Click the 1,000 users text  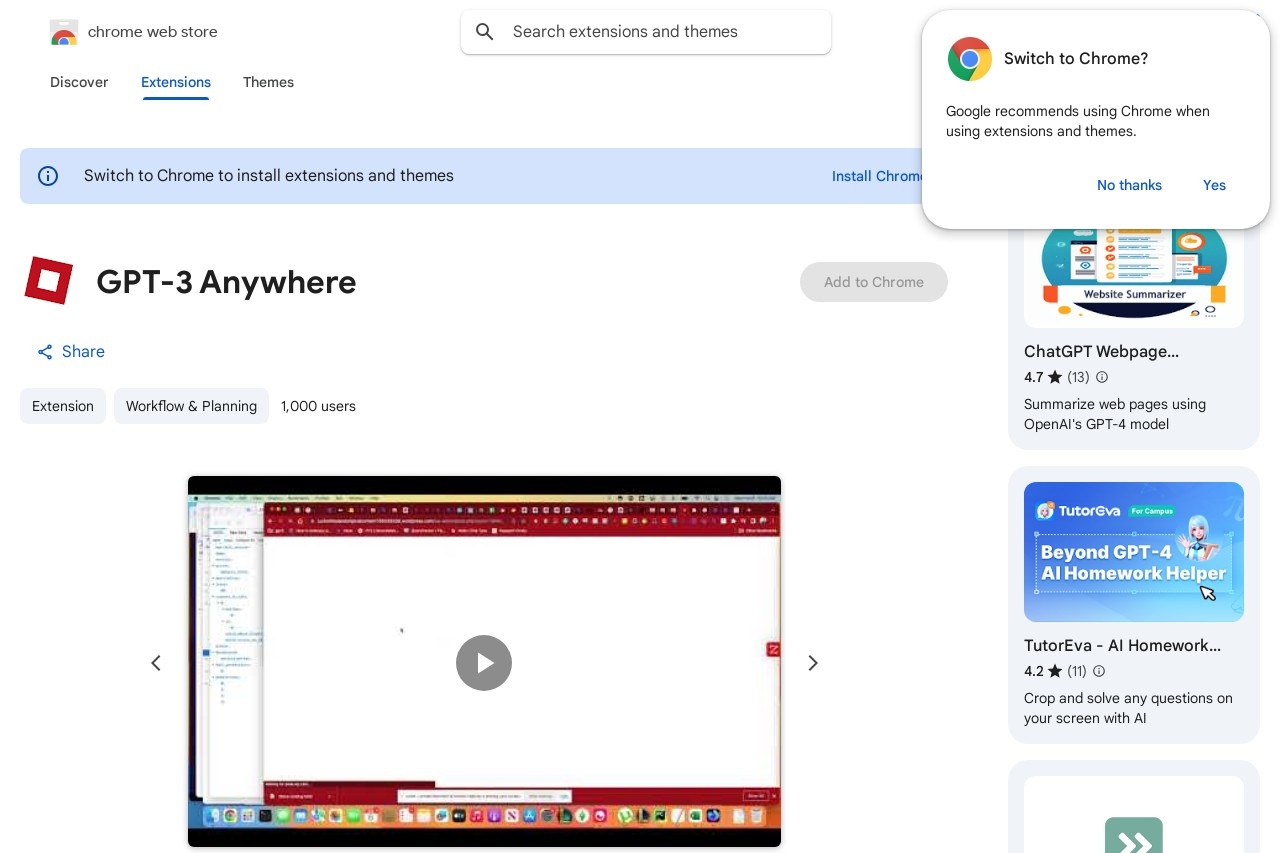(318, 406)
